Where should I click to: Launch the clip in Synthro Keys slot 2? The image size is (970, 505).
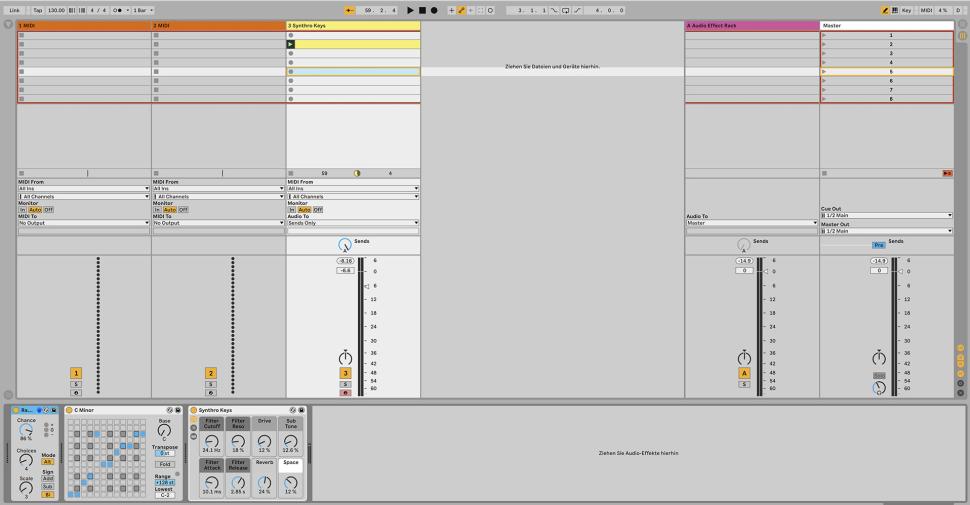pyautogui.click(x=291, y=45)
